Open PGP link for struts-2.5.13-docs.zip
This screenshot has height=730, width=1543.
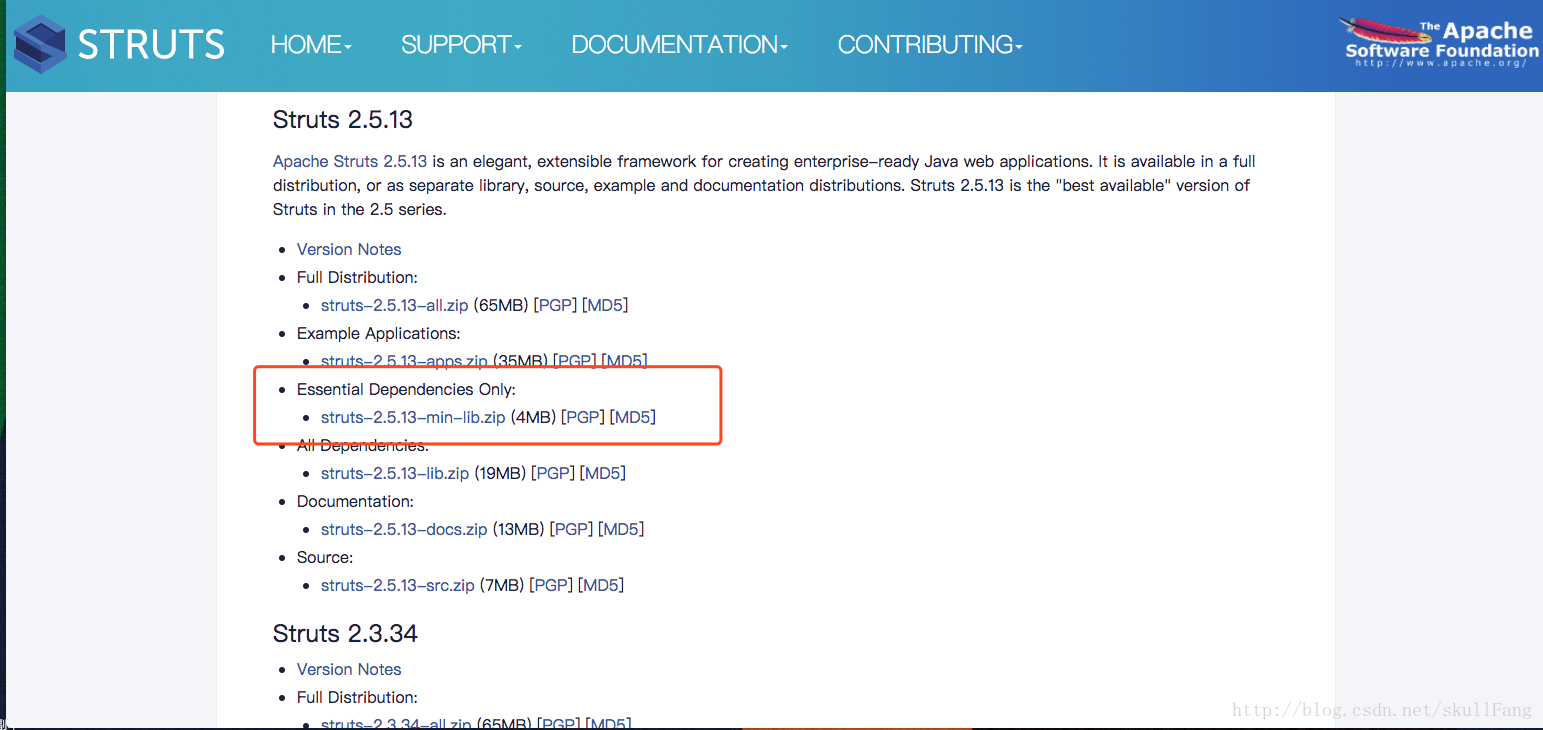point(572,529)
